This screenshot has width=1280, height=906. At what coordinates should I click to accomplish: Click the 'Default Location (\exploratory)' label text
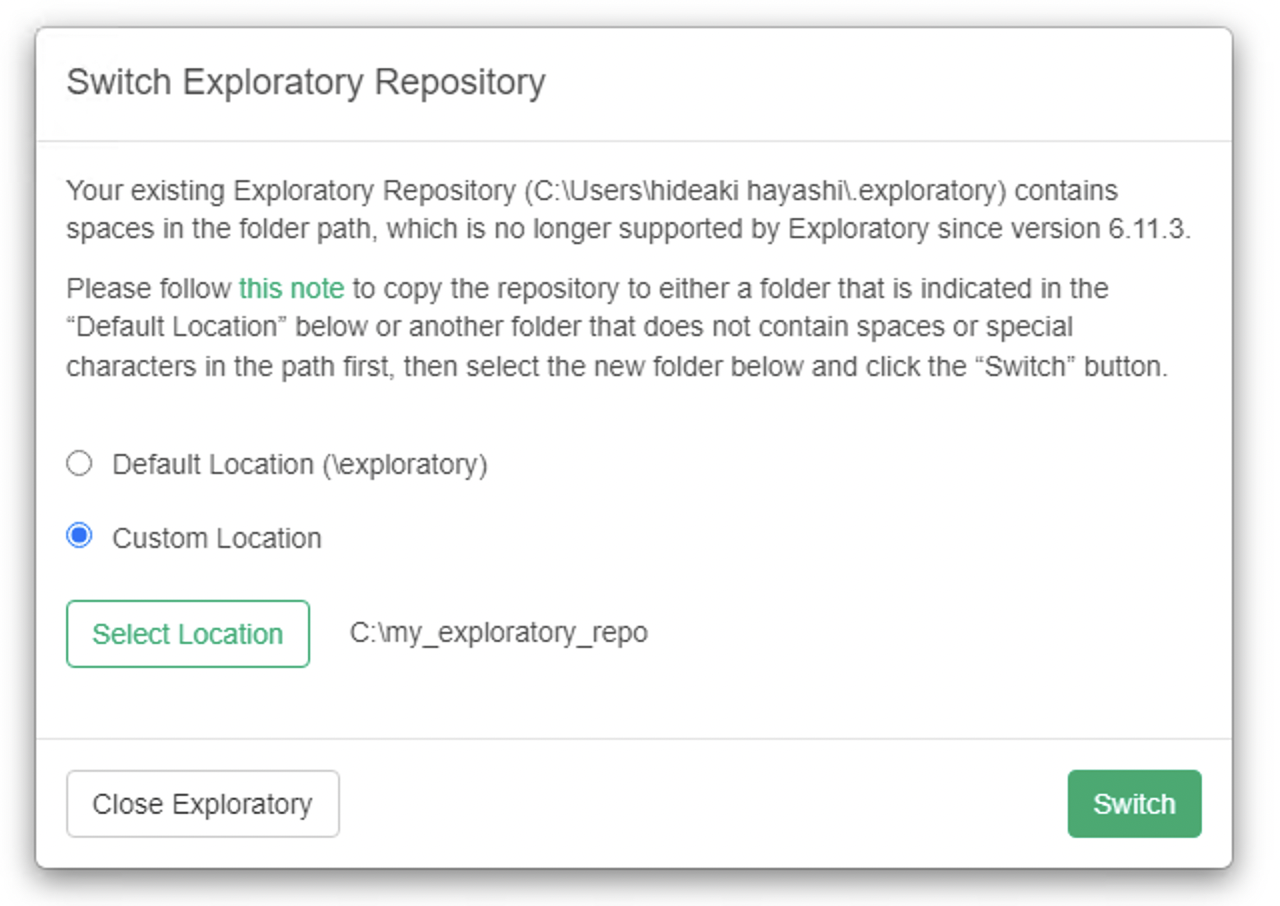(299, 465)
